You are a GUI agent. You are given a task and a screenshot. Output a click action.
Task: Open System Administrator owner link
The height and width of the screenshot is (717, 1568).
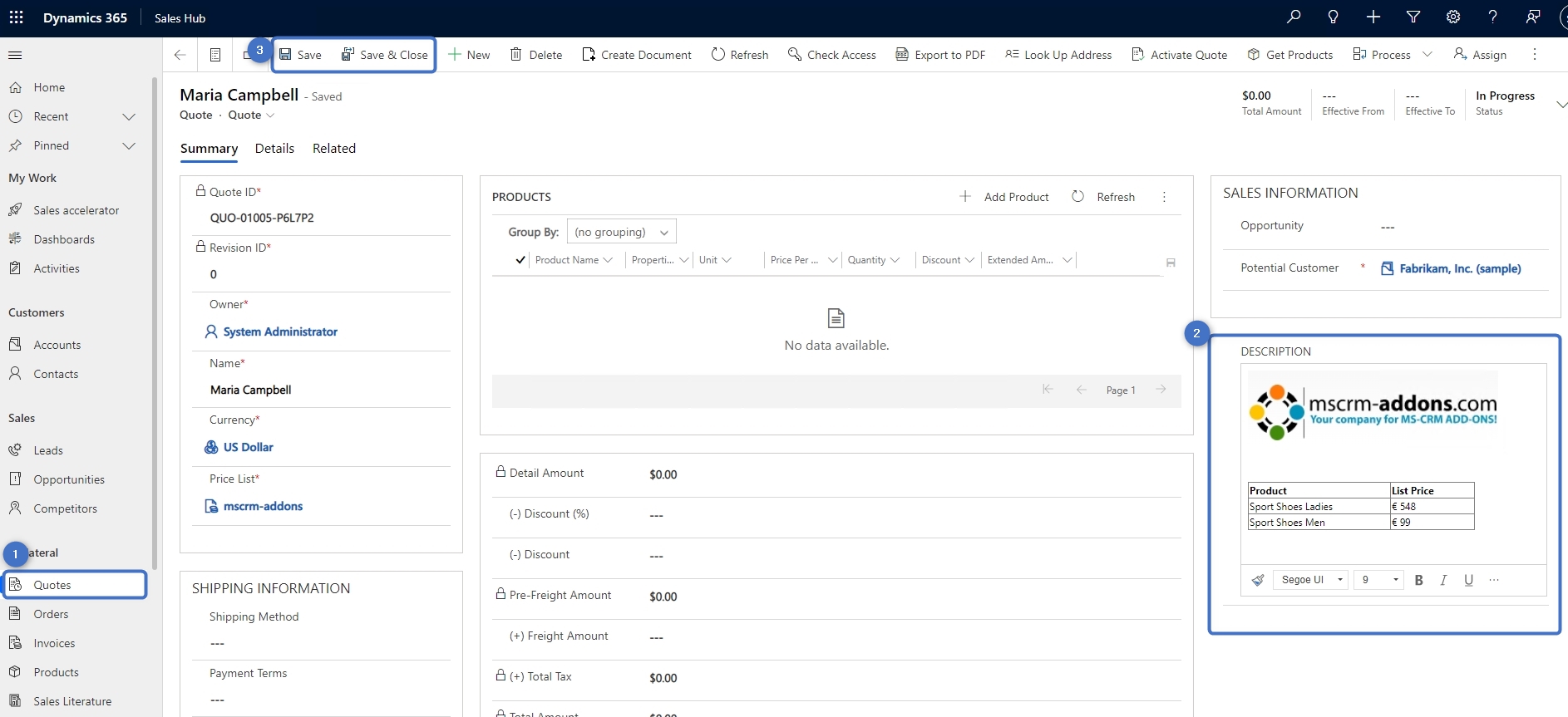tap(280, 331)
